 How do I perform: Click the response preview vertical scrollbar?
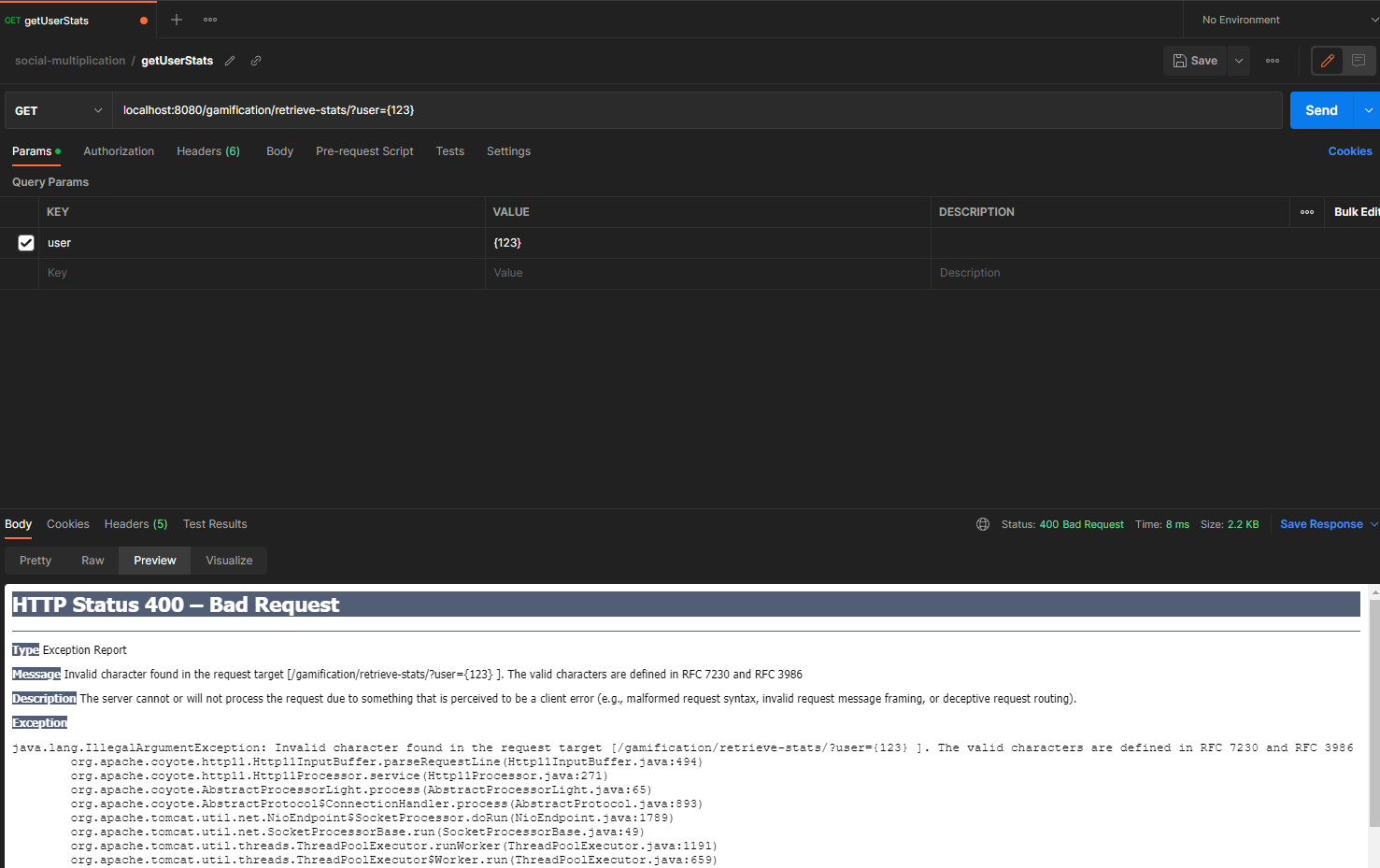click(x=1373, y=712)
